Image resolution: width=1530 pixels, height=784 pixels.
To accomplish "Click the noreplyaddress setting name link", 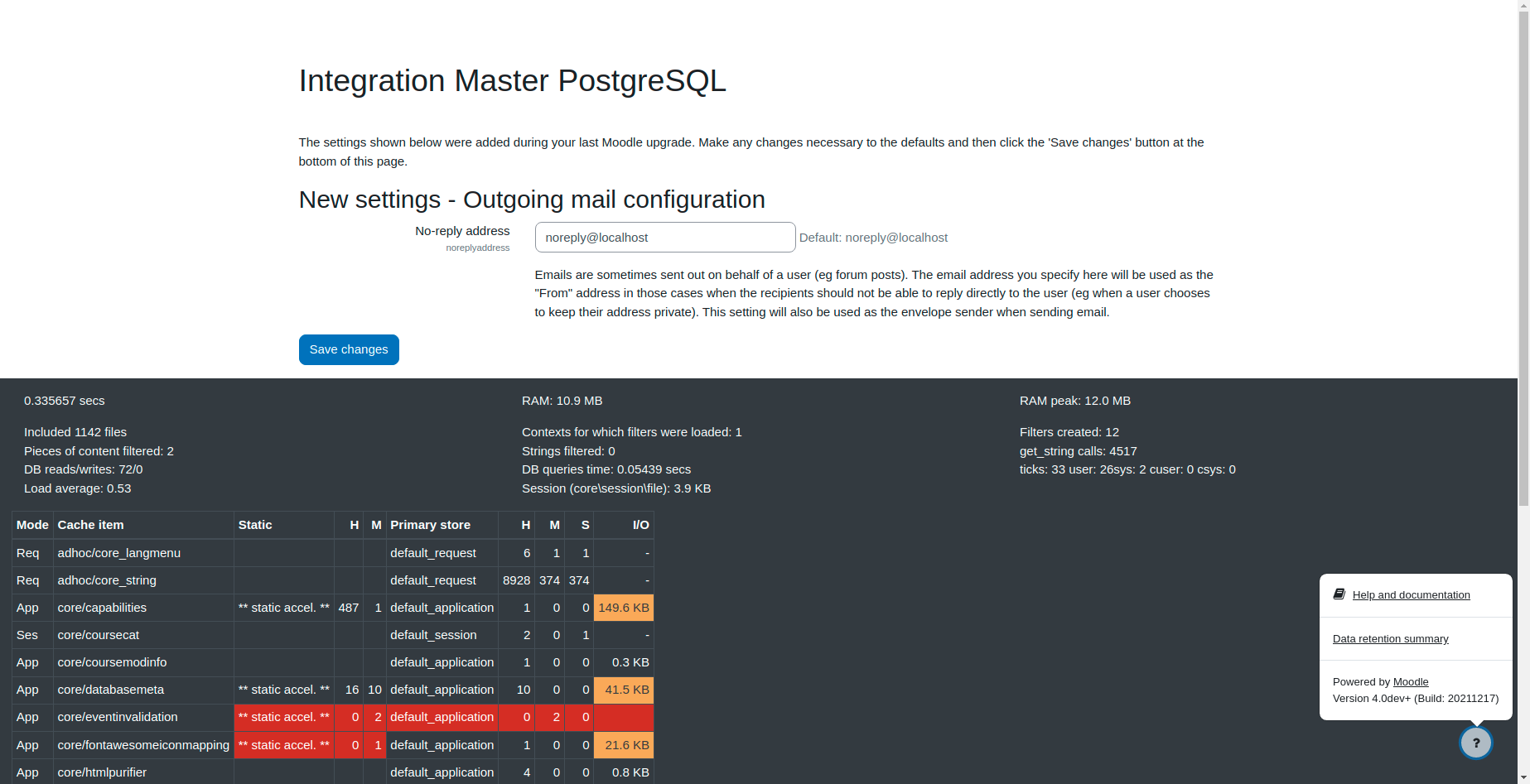I will 478,248.
